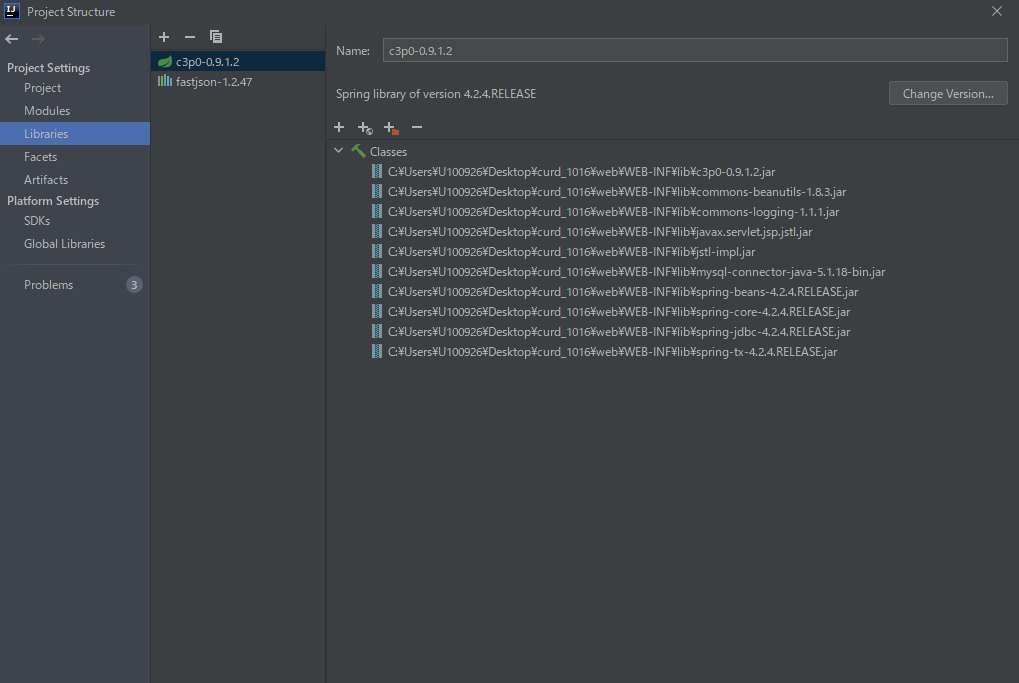Click the Classes hammer icon
The image size is (1019, 683).
pos(358,151)
